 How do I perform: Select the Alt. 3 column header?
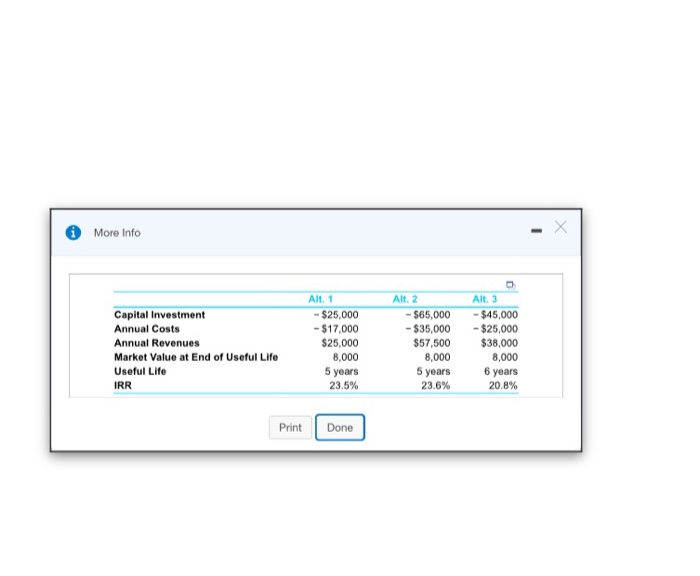(x=484, y=299)
